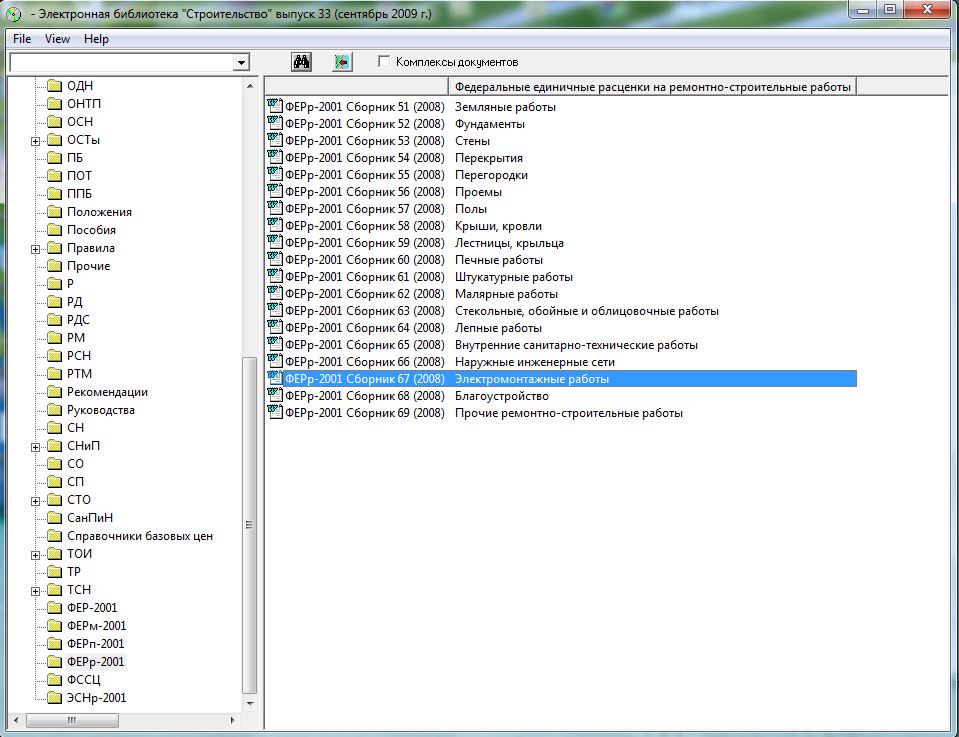
Task: Select row Сборник 59 Лестницы, крыльца
Action: pyautogui.click(x=561, y=243)
